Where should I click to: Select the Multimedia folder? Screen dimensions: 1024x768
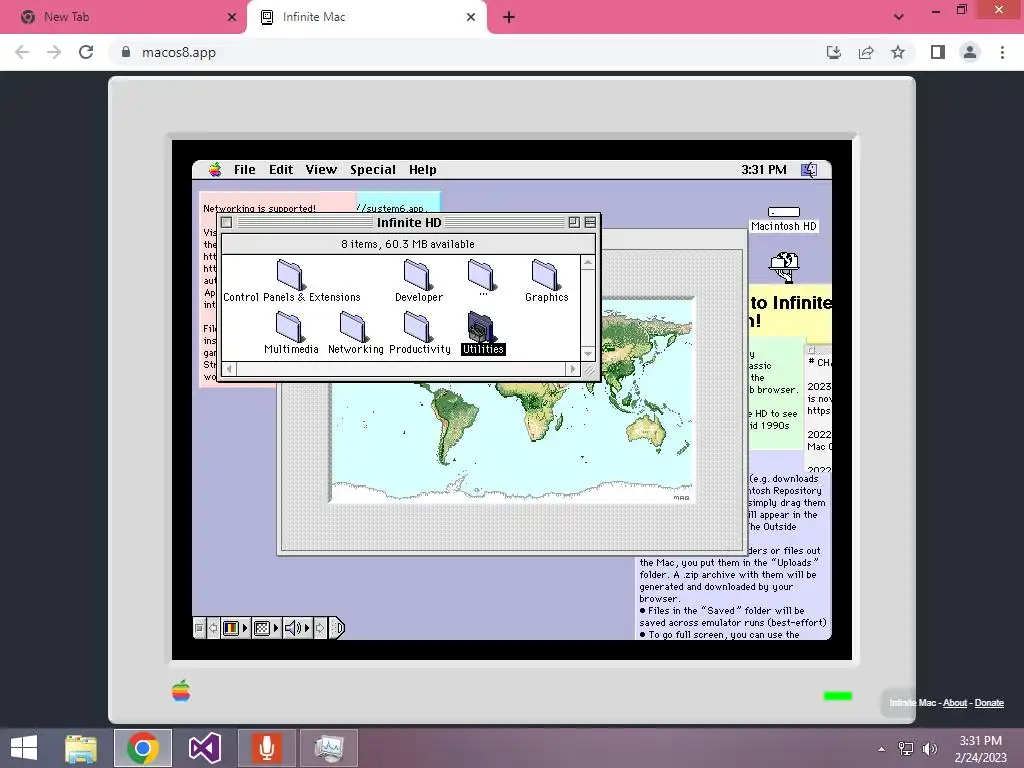click(289, 327)
